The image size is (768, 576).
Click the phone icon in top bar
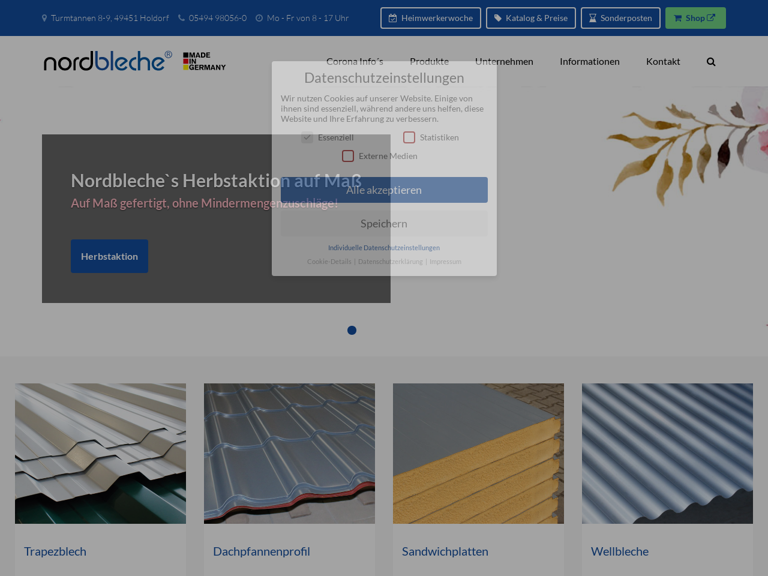pyautogui.click(x=181, y=18)
